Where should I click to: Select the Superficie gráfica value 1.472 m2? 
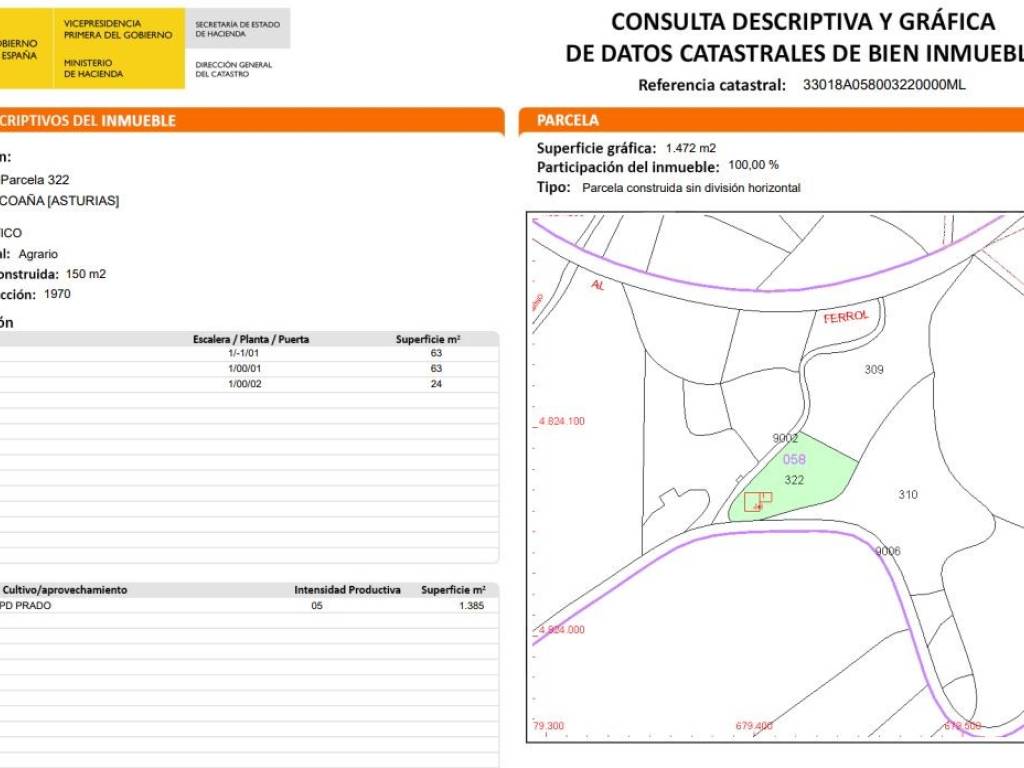click(x=691, y=148)
